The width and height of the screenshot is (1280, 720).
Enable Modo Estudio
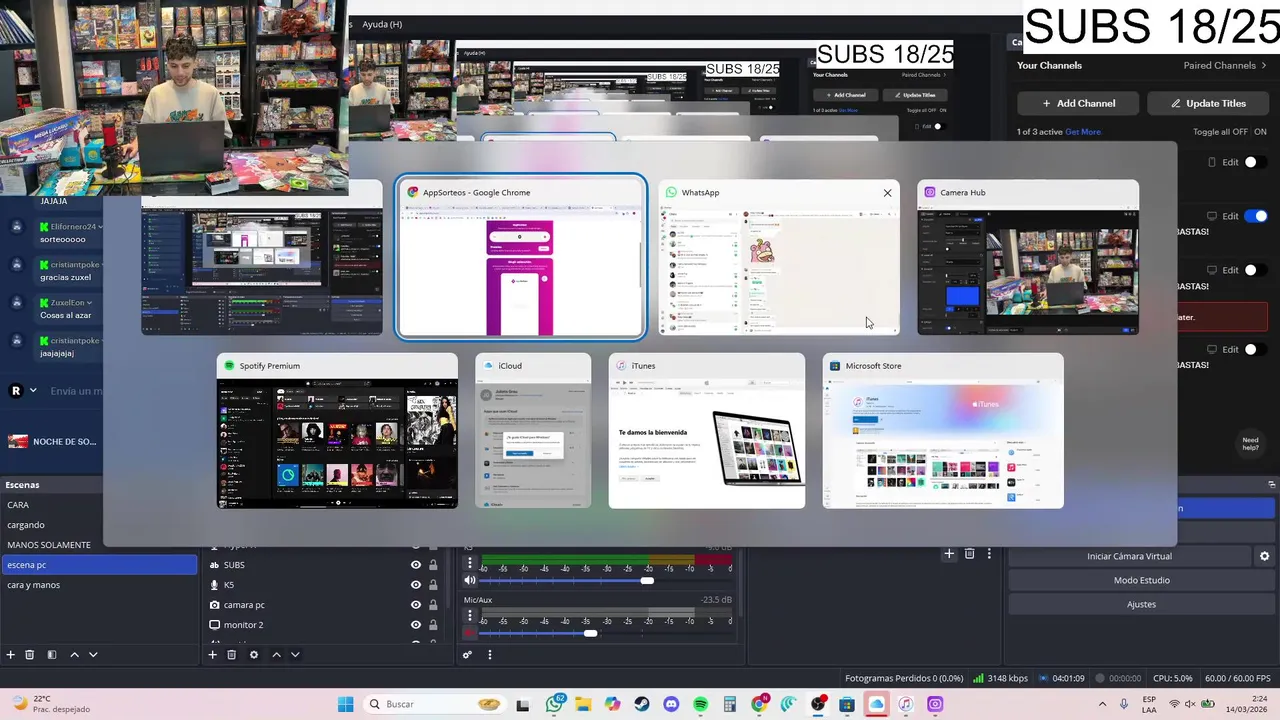pyautogui.click(x=1141, y=580)
